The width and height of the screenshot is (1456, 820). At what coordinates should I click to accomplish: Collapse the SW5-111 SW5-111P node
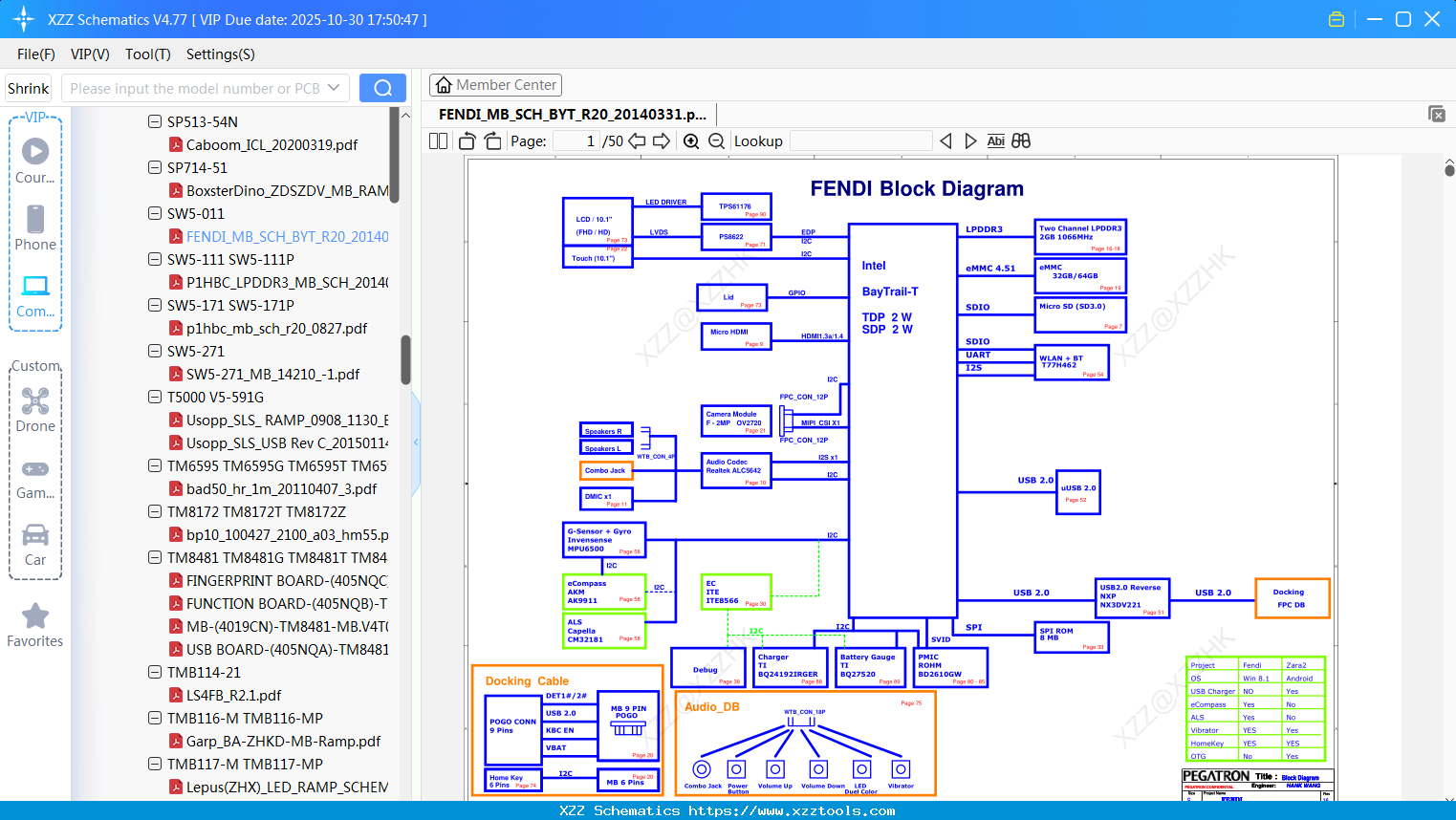[155, 259]
